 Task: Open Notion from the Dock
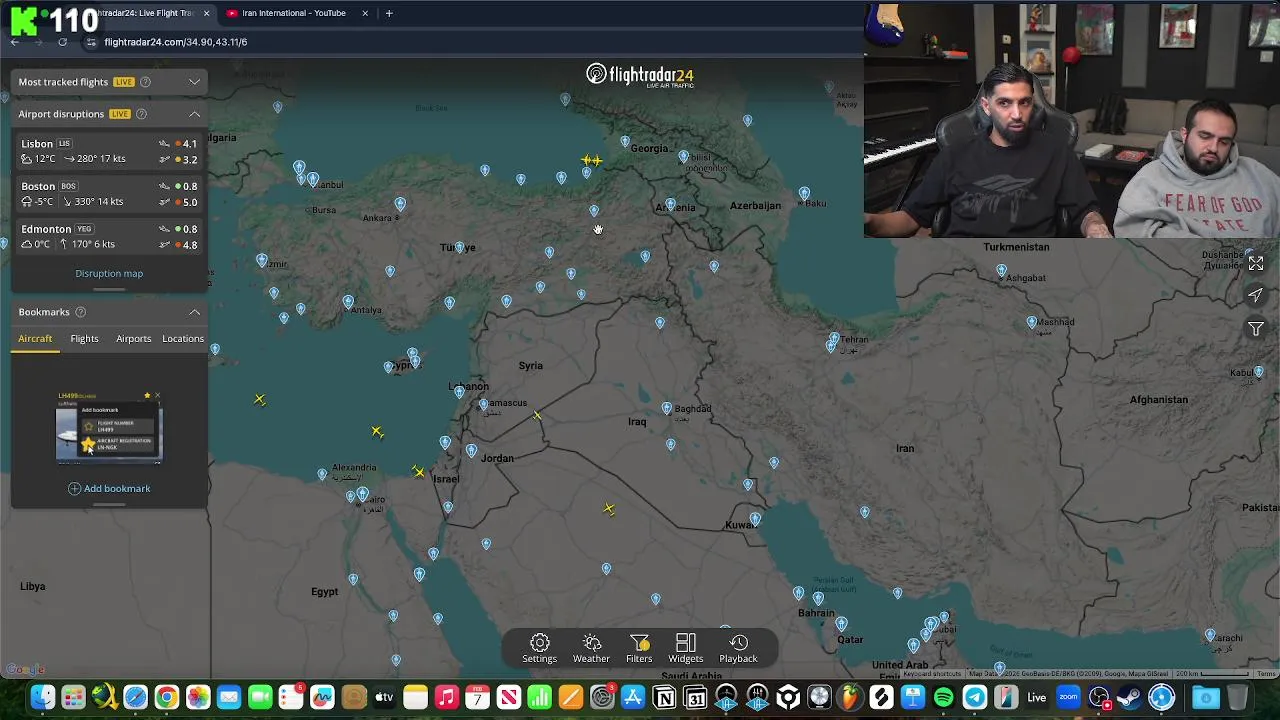pos(664,697)
